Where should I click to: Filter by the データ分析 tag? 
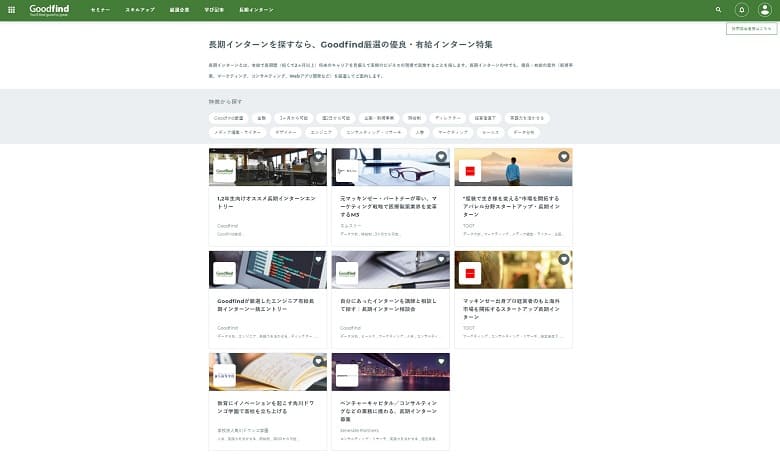click(524, 132)
